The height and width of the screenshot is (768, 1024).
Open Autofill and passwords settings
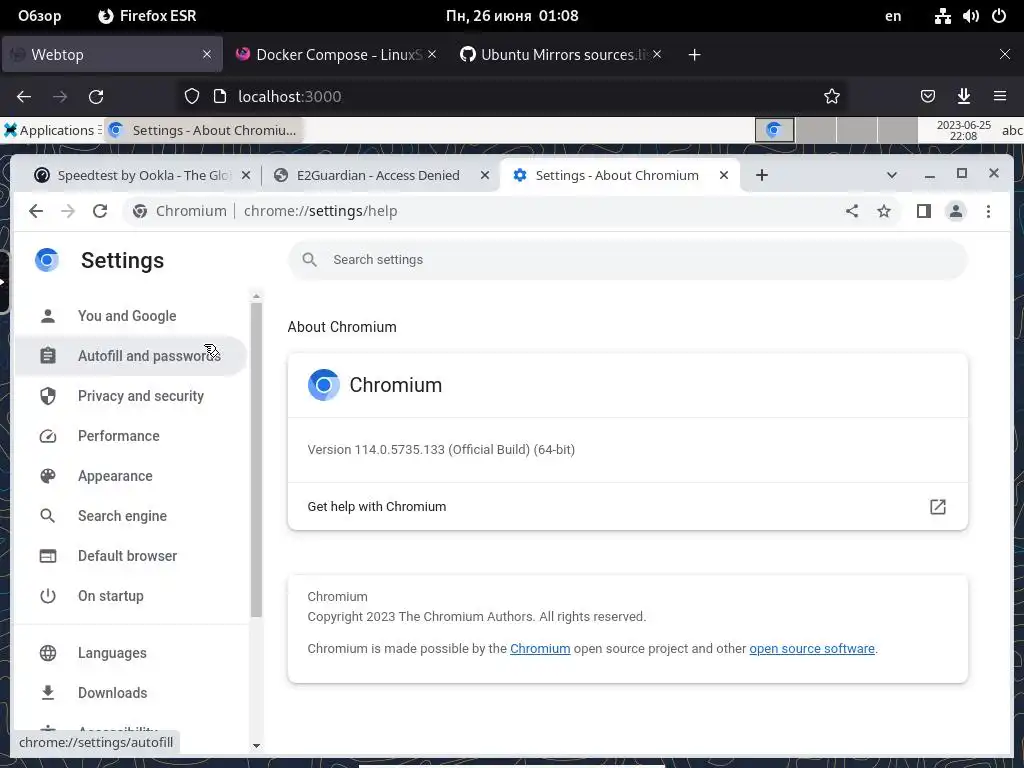point(130,356)
